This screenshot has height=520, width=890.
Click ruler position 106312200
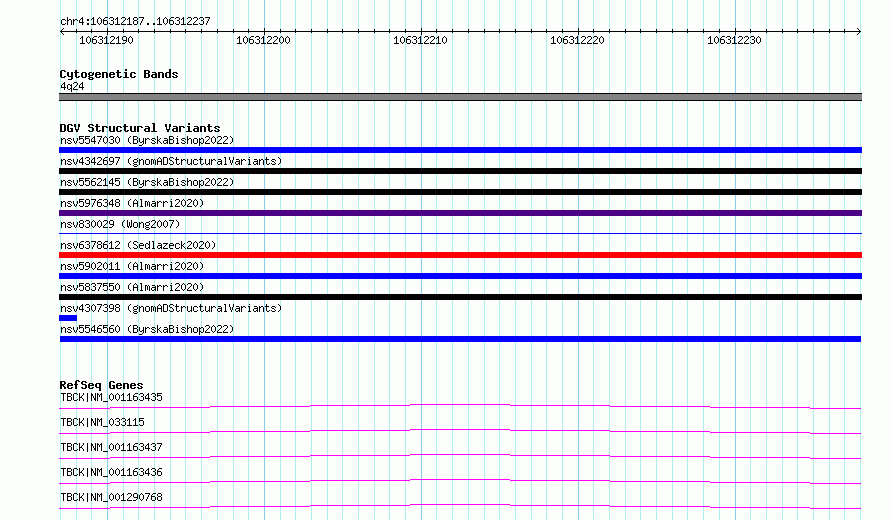pyautogui.click(x=263, y=40)
